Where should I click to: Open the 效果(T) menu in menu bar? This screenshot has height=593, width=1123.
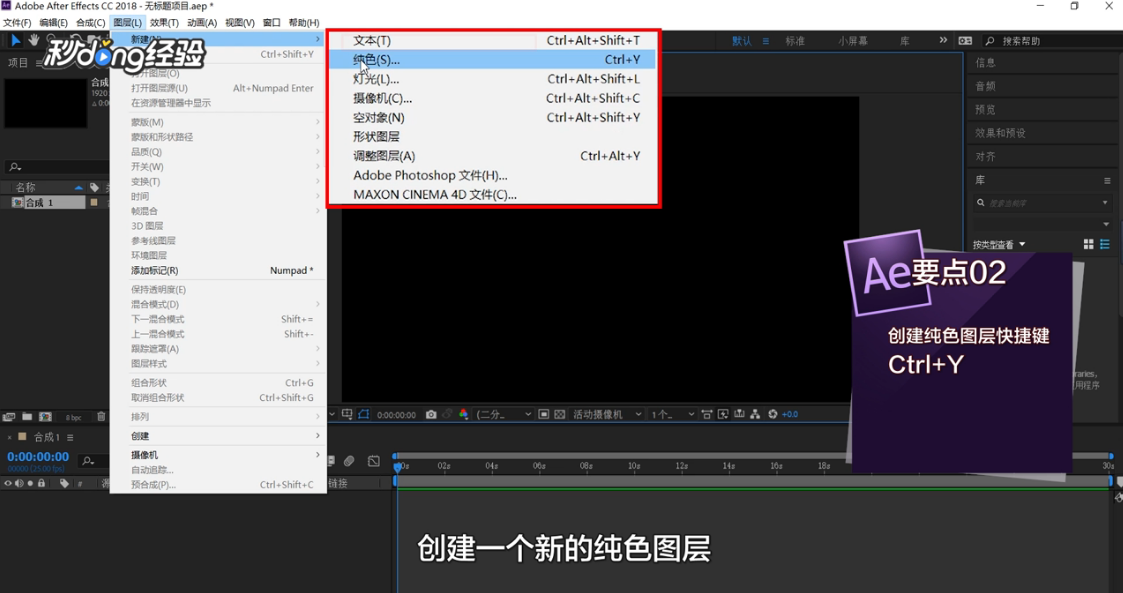164,23
